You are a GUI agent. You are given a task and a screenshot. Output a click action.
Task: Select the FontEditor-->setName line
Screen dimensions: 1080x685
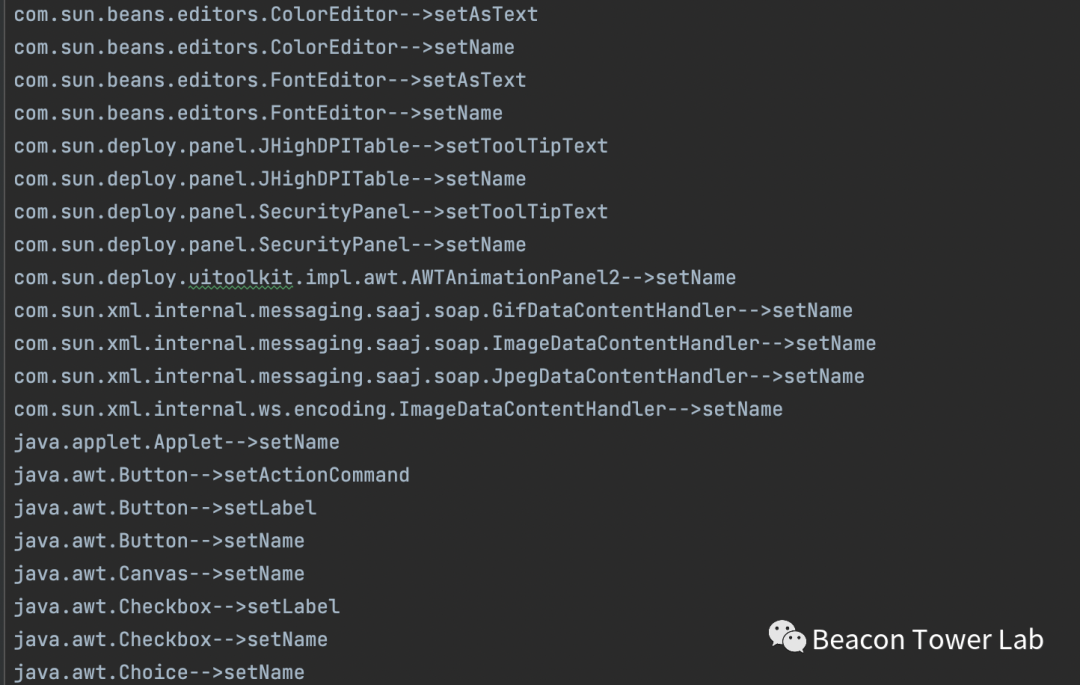(x=258, y=113)
